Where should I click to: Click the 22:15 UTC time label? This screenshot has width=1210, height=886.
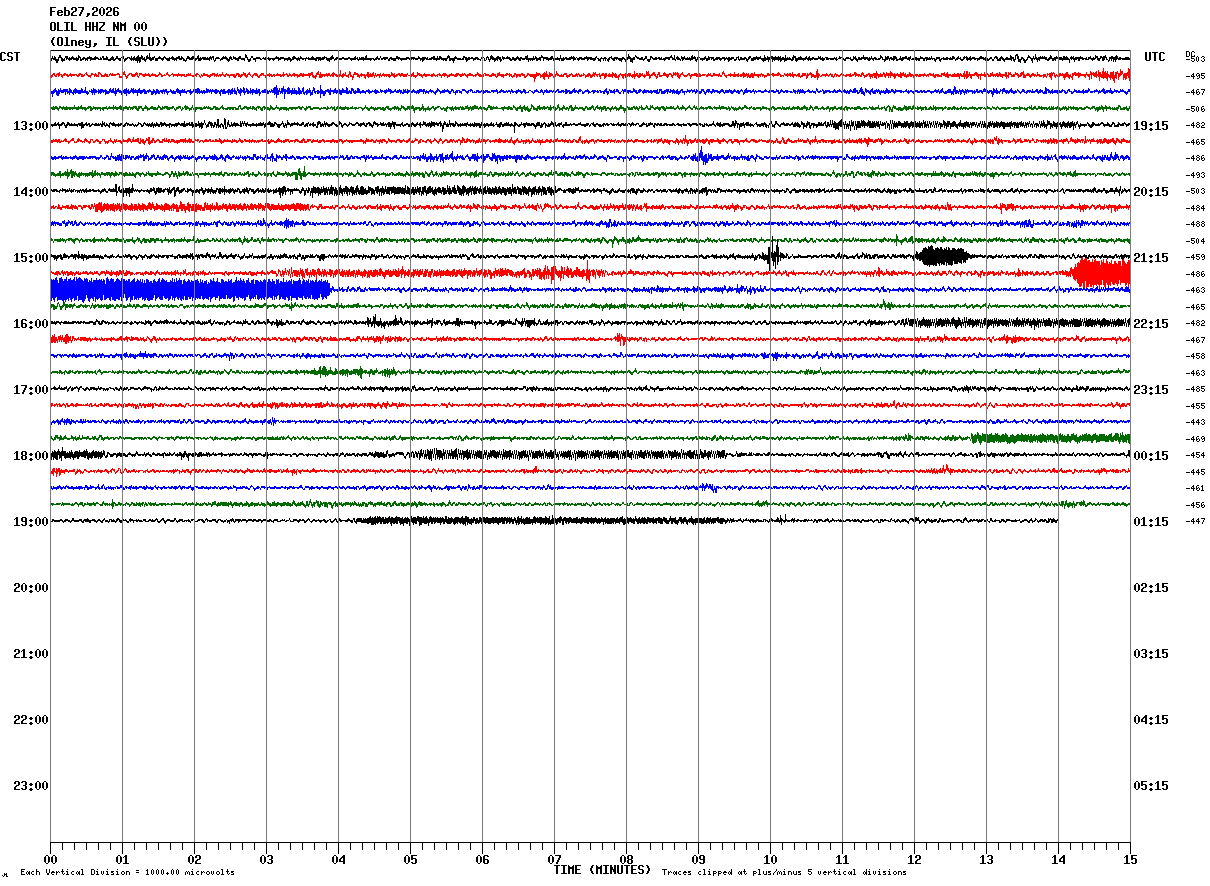pyautogui.click(x=1151, y=324)
